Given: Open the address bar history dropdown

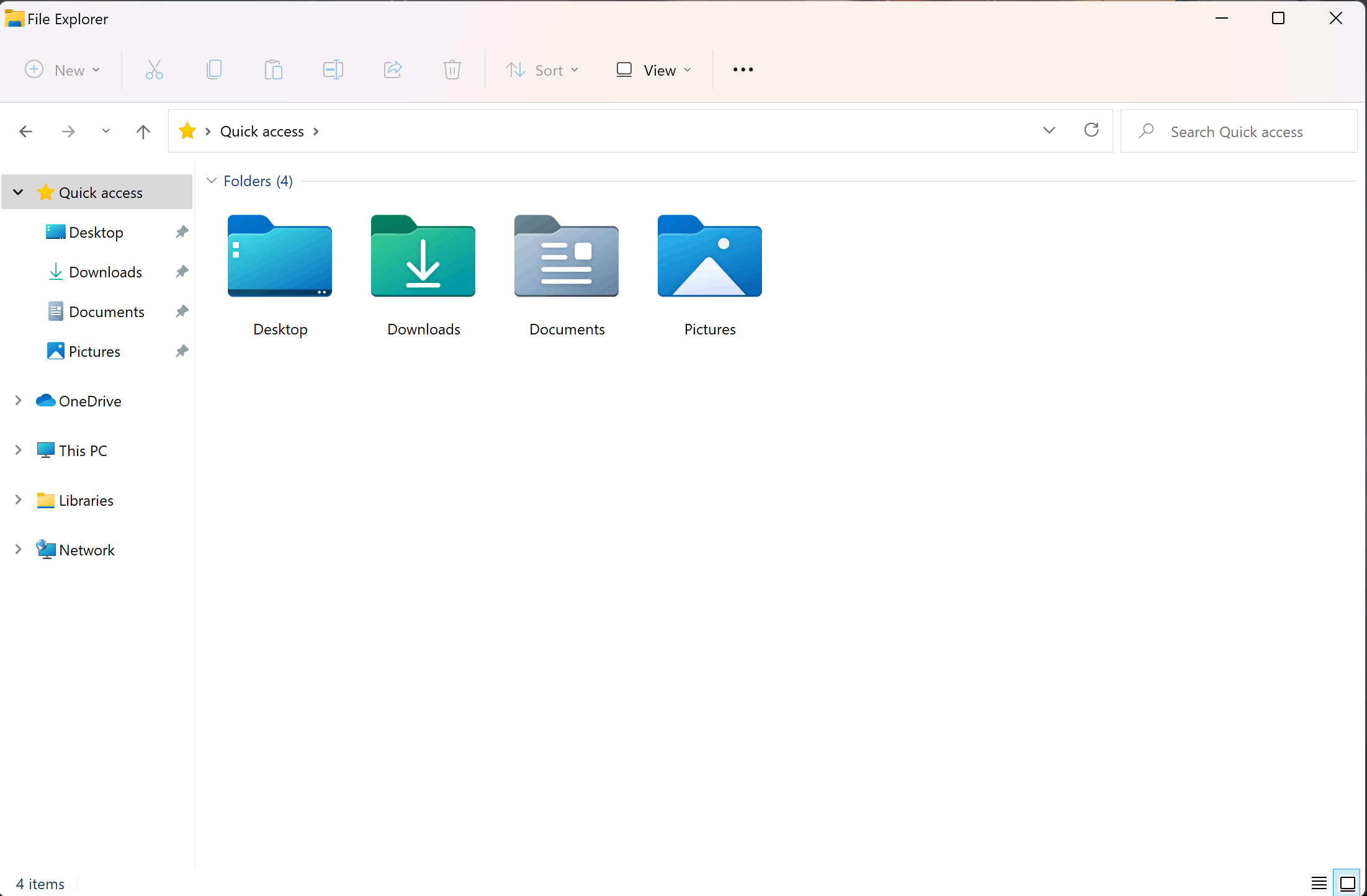Looking at the screenshot, I should click(1049, 130).
